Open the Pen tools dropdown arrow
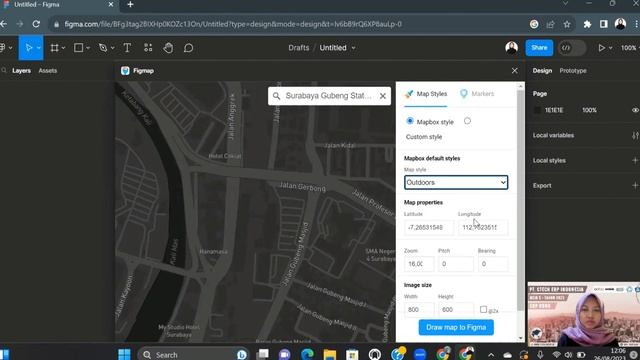The image size is (640, 360). tap(113, 48)
